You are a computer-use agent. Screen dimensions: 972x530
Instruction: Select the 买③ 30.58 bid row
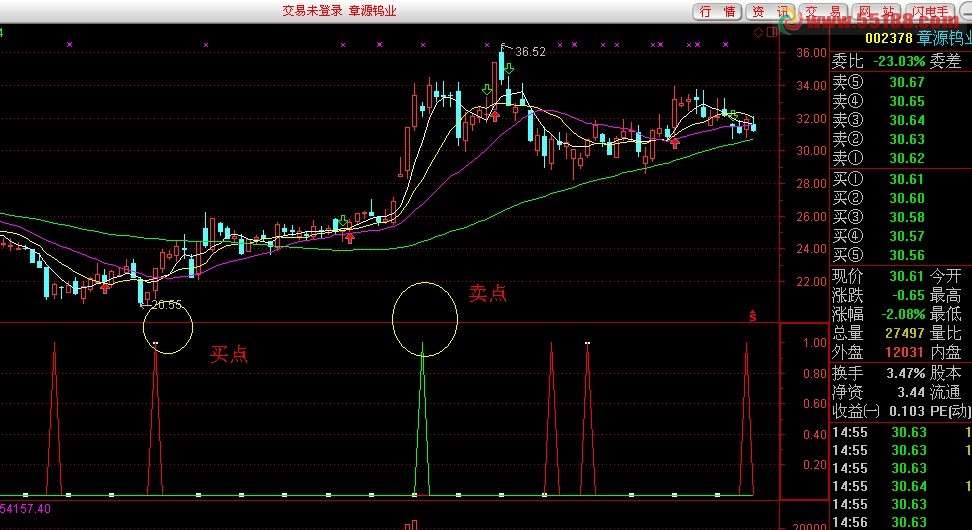[x=901, y=218]
